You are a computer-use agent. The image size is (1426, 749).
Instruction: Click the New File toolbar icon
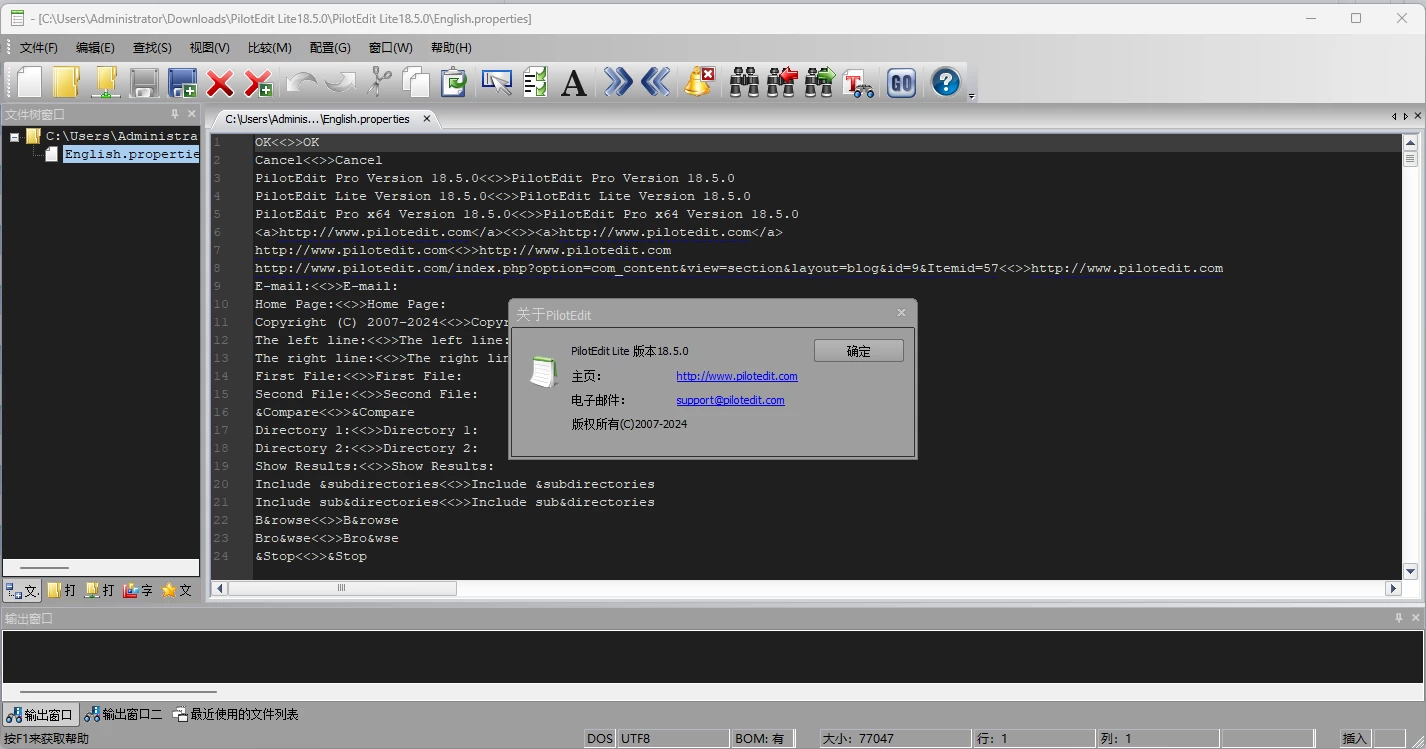click(x=29, y=82)
